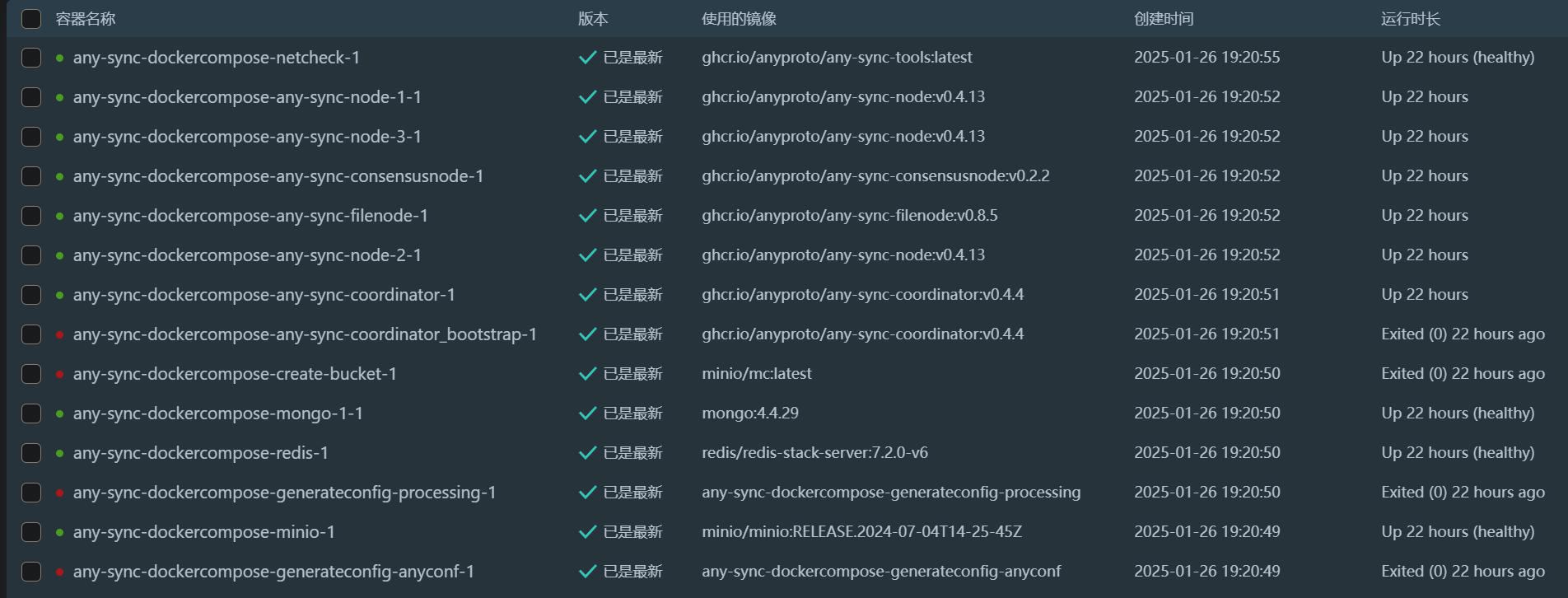
Task: Click the up-to-date checkmark for netcheck-1
Action: 588,58
